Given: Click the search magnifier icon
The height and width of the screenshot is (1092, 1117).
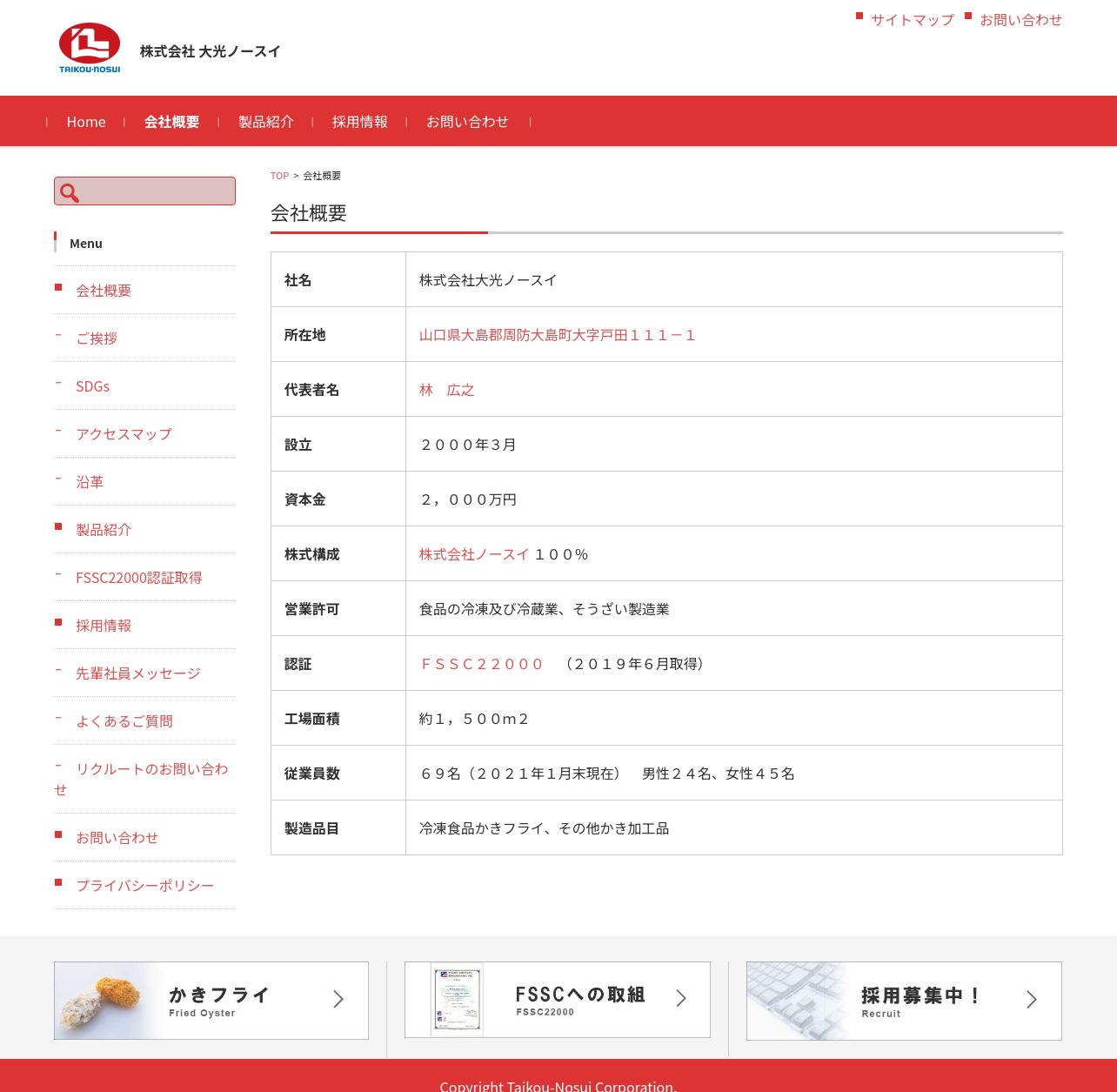Looking at the screenshot, I should 70,192.
